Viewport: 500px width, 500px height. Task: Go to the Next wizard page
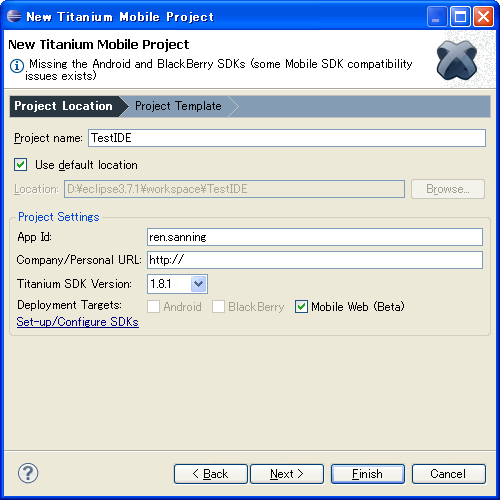(x=287, y=474)
